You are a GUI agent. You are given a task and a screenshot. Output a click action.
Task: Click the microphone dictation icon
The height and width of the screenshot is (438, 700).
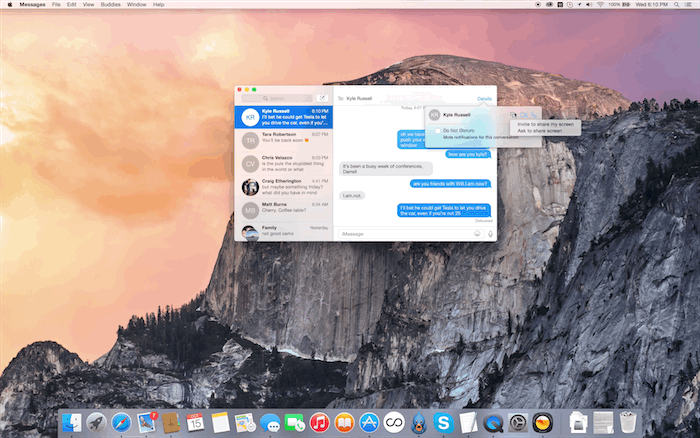(490, 234)
